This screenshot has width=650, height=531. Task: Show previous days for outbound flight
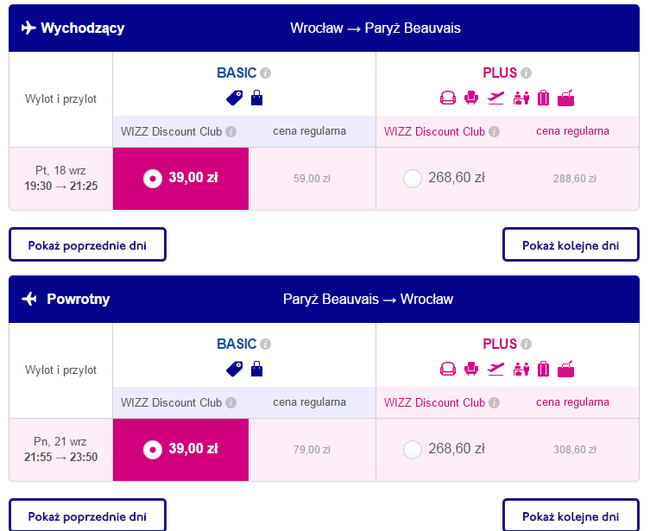[x=87, y=244]
